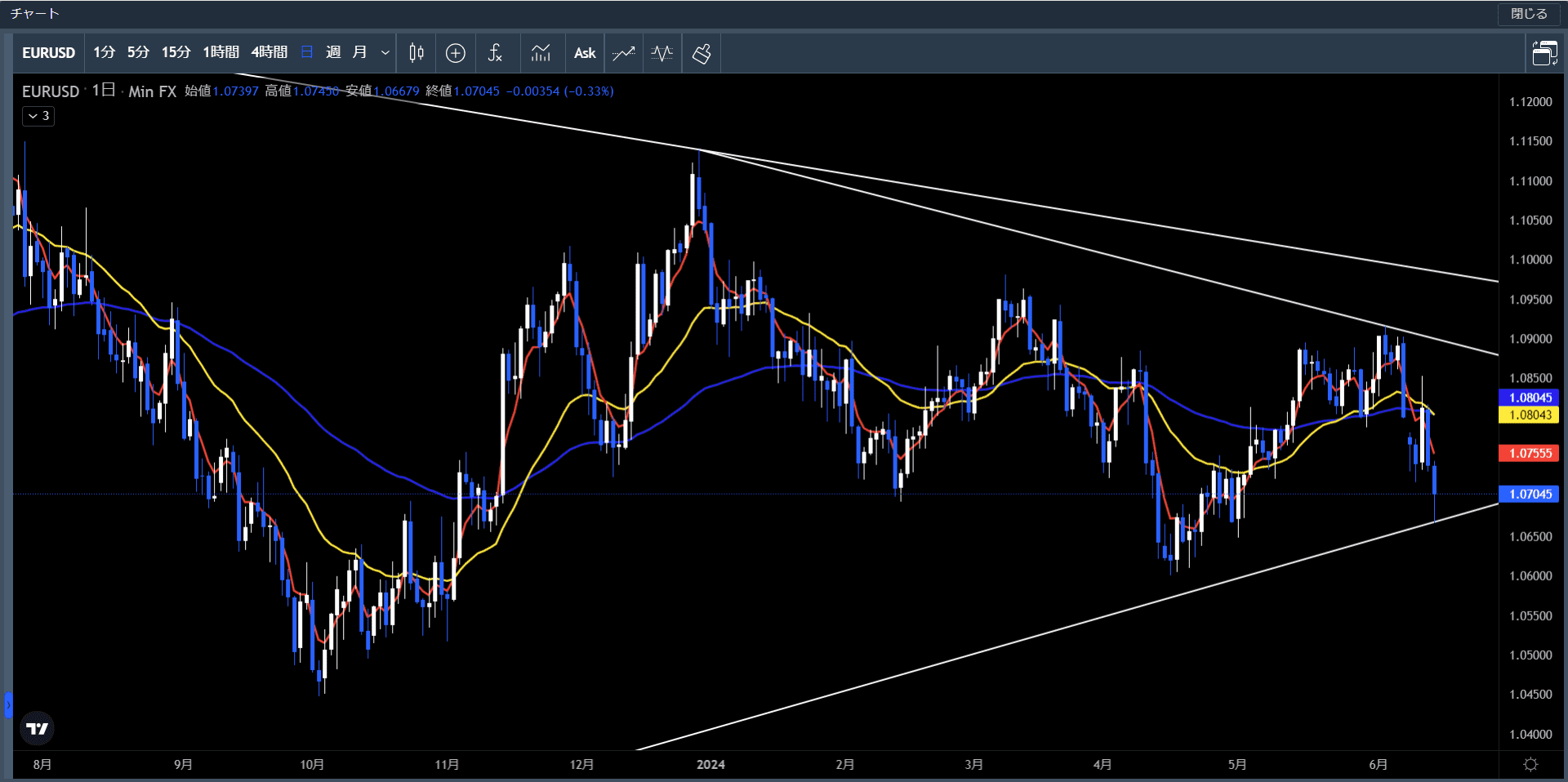
Task: Click the 10月 label on time axis
Action: click(312, 764)
